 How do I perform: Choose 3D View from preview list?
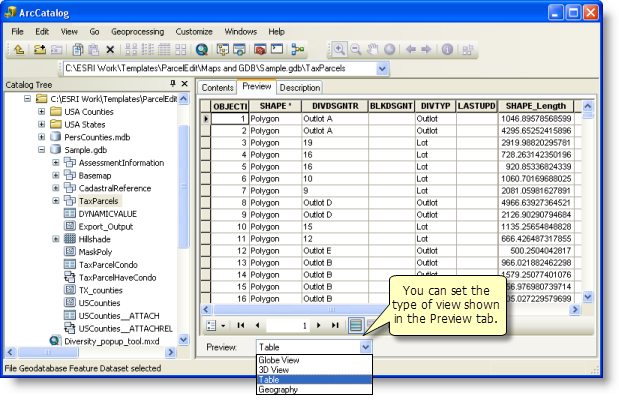coord(314,370)
